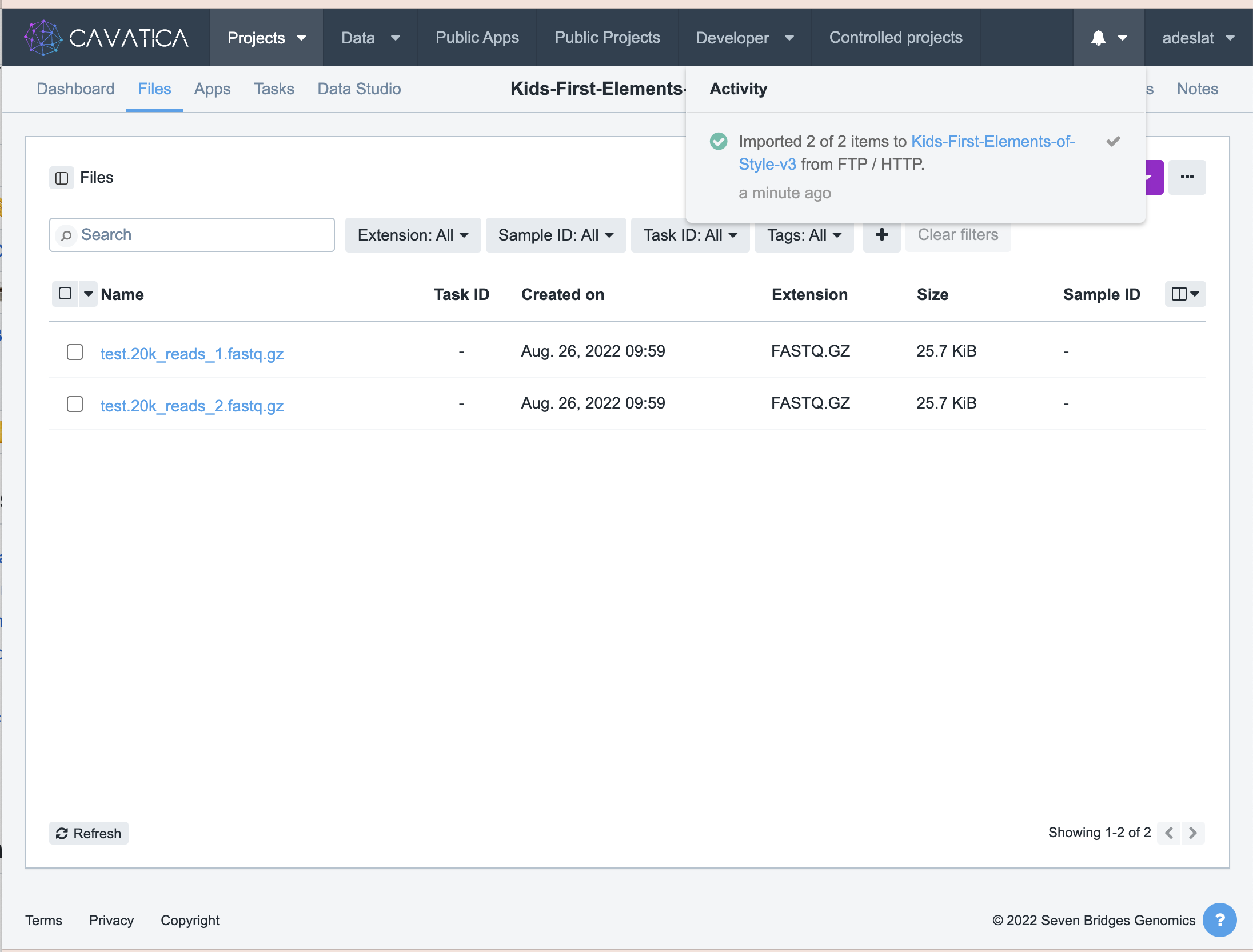This screenshot has height=952, width=1253.
Task: Open Controlled projects
Action: click(x=896, y=38)
